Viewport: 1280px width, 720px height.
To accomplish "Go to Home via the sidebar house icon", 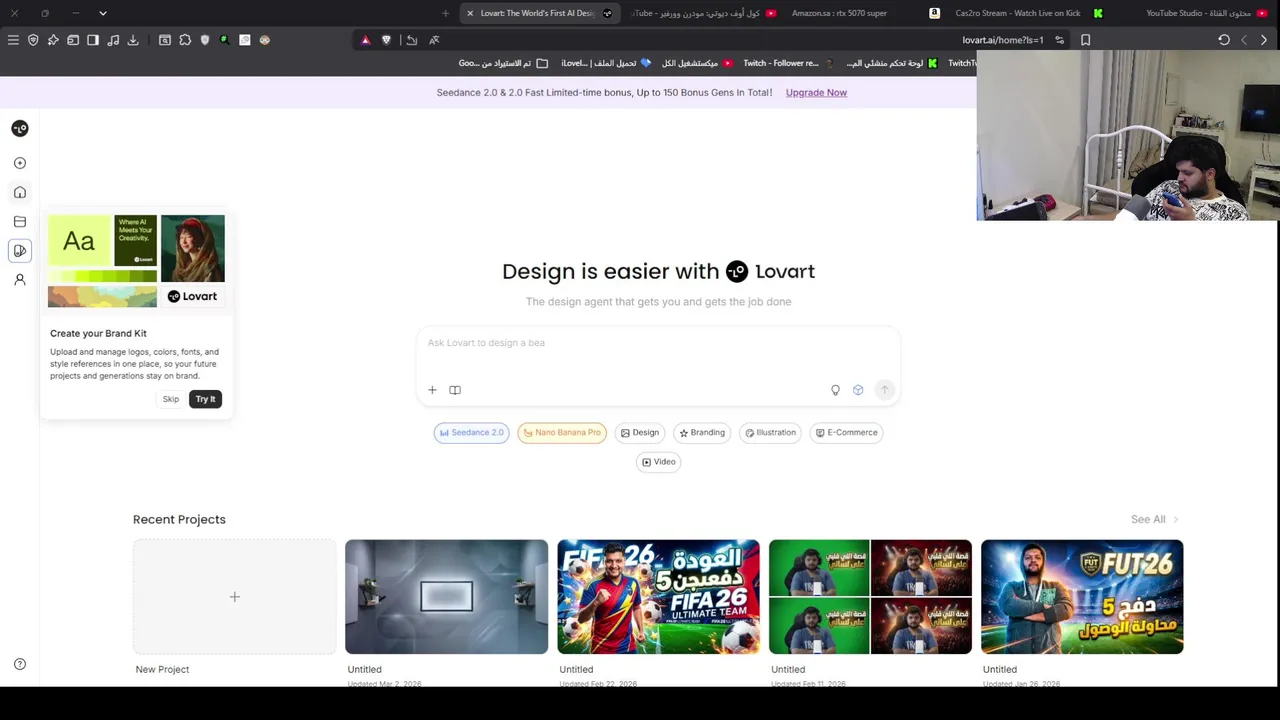I will (x=20, y=192).
